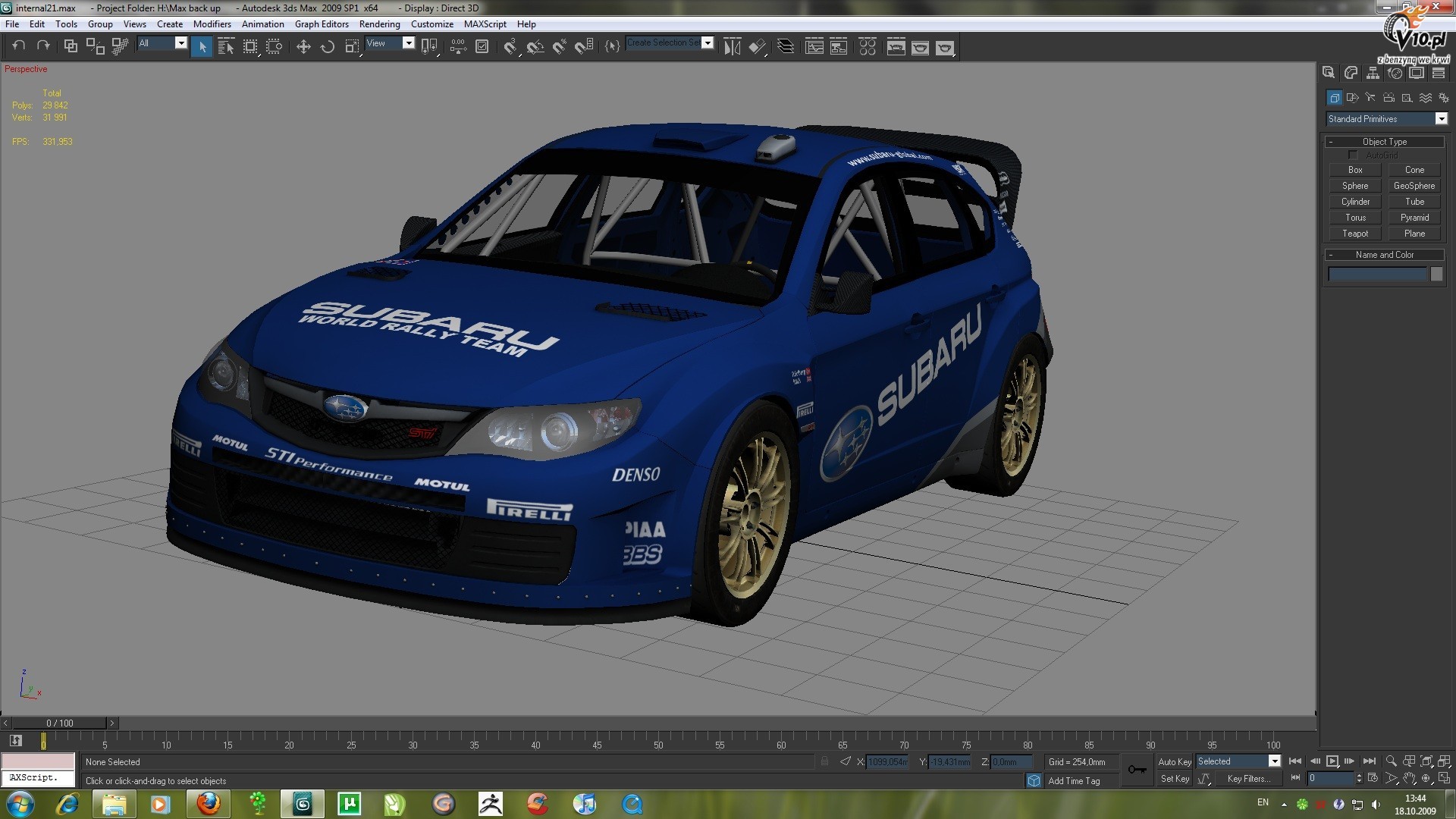Open the key mode Selected dropdown
The width and height of the screenshot is (1456, 819).
pyautogui.click(x=1238, y=761)
